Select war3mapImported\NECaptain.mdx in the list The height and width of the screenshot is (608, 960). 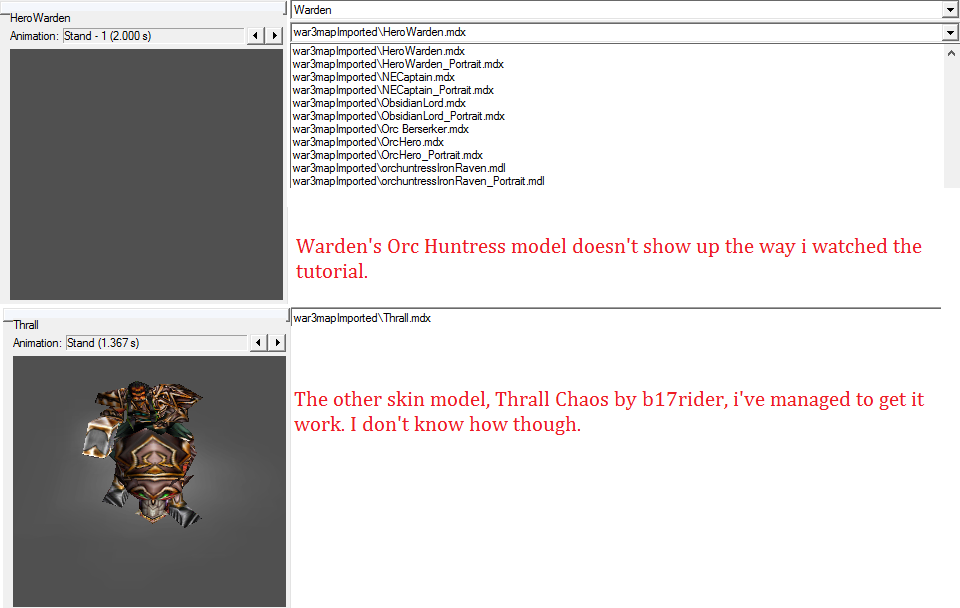coord(373,77)
